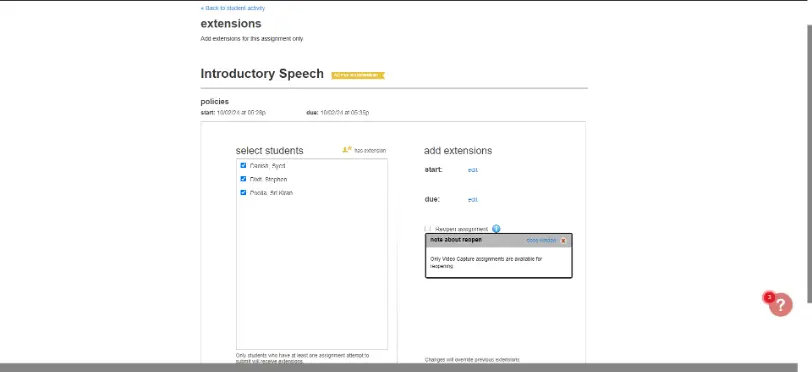The image size is (812, 372).
Task: Close note popup with red X icon
Action: coord(563,240)
